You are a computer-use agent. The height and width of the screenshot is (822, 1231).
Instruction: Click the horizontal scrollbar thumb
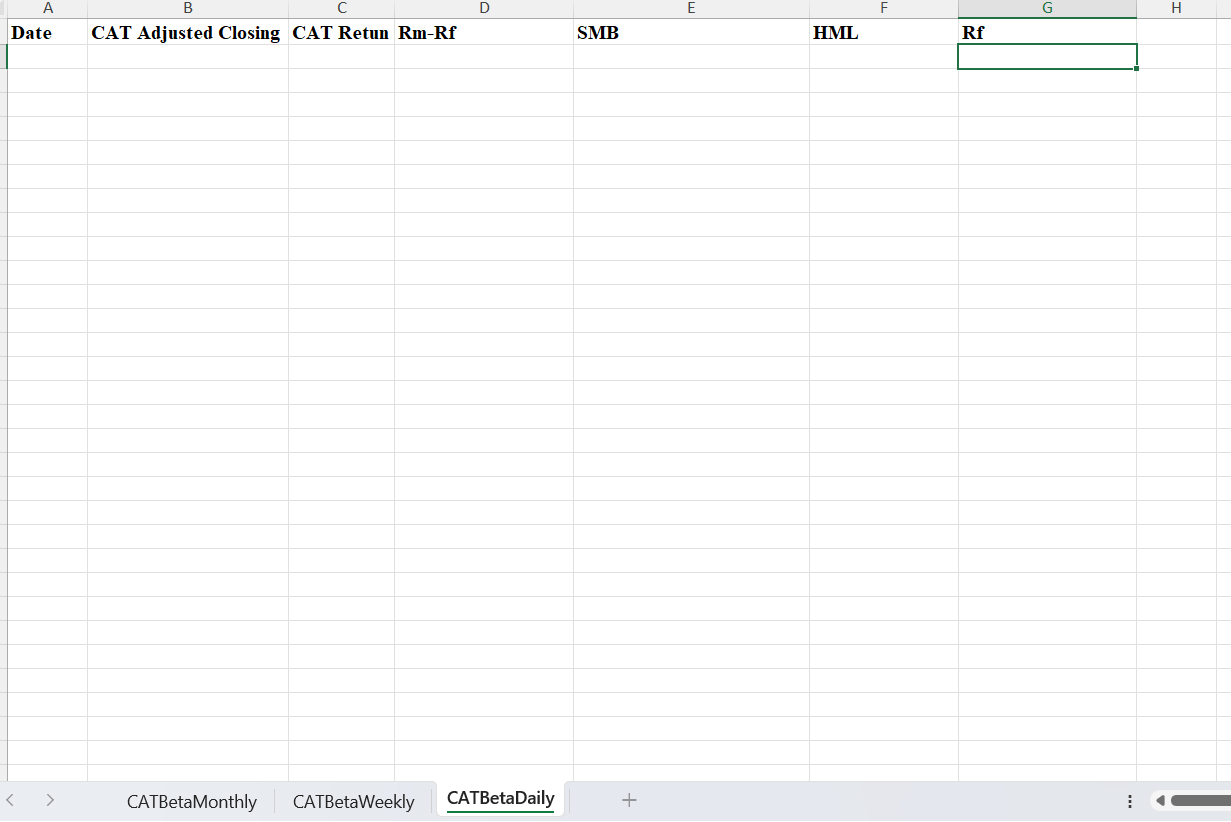(x=1200, y=801)
